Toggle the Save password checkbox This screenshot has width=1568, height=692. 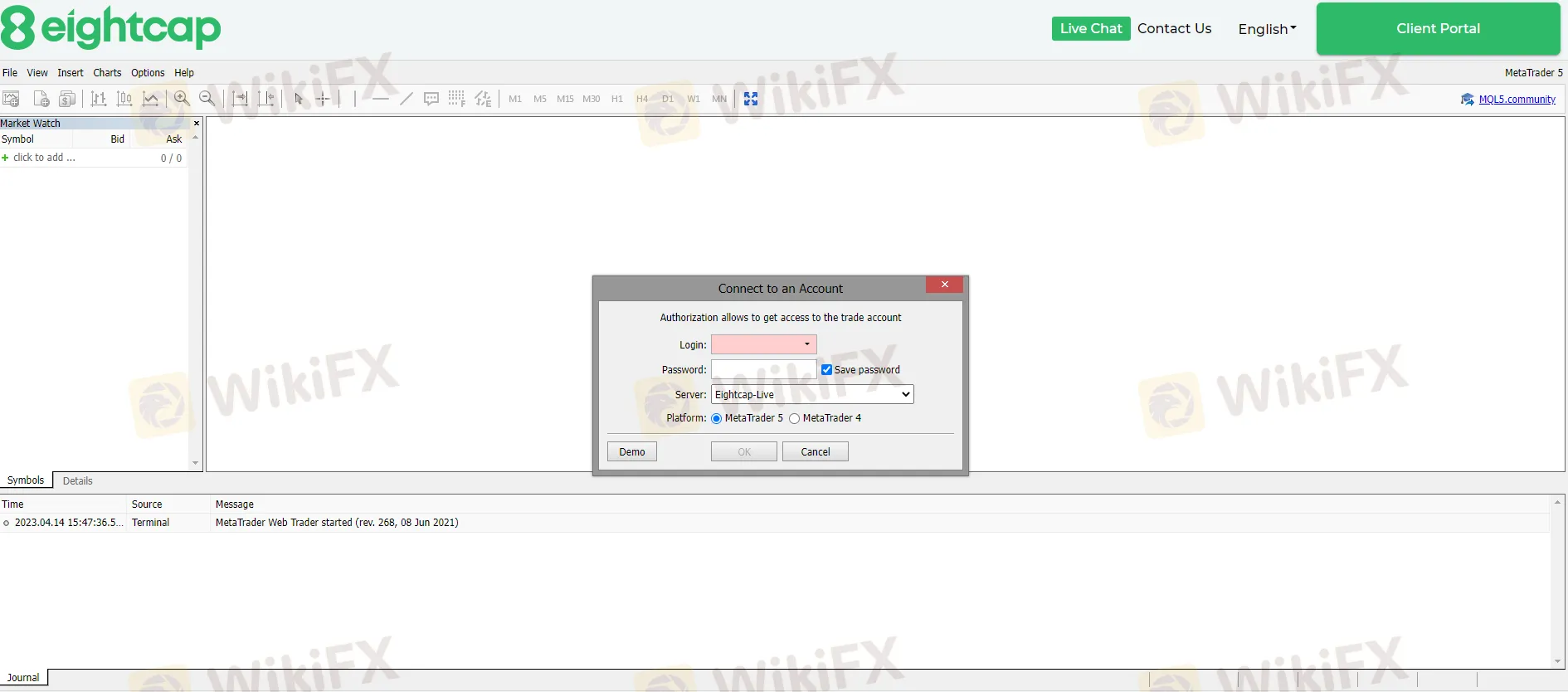click(826, 370)
